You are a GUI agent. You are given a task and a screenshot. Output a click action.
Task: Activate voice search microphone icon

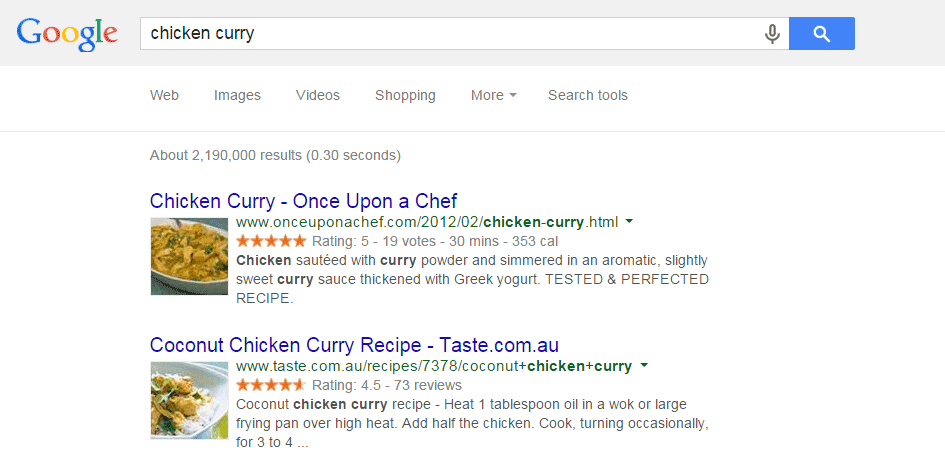pyautogui.click(x=772, y=34)
